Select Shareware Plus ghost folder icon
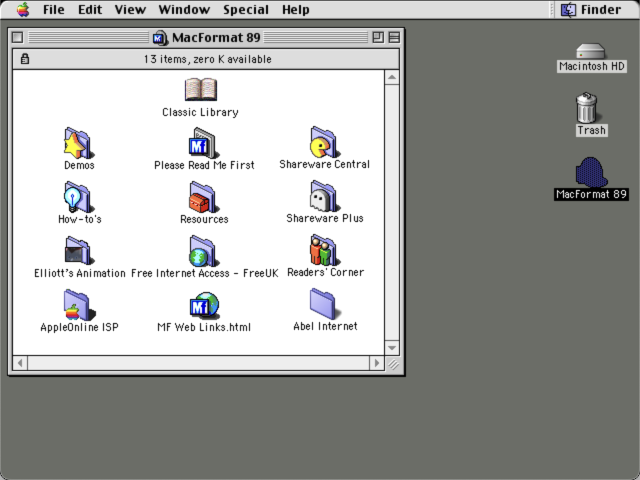The image size is (640, 480). (x=325, y=196)
